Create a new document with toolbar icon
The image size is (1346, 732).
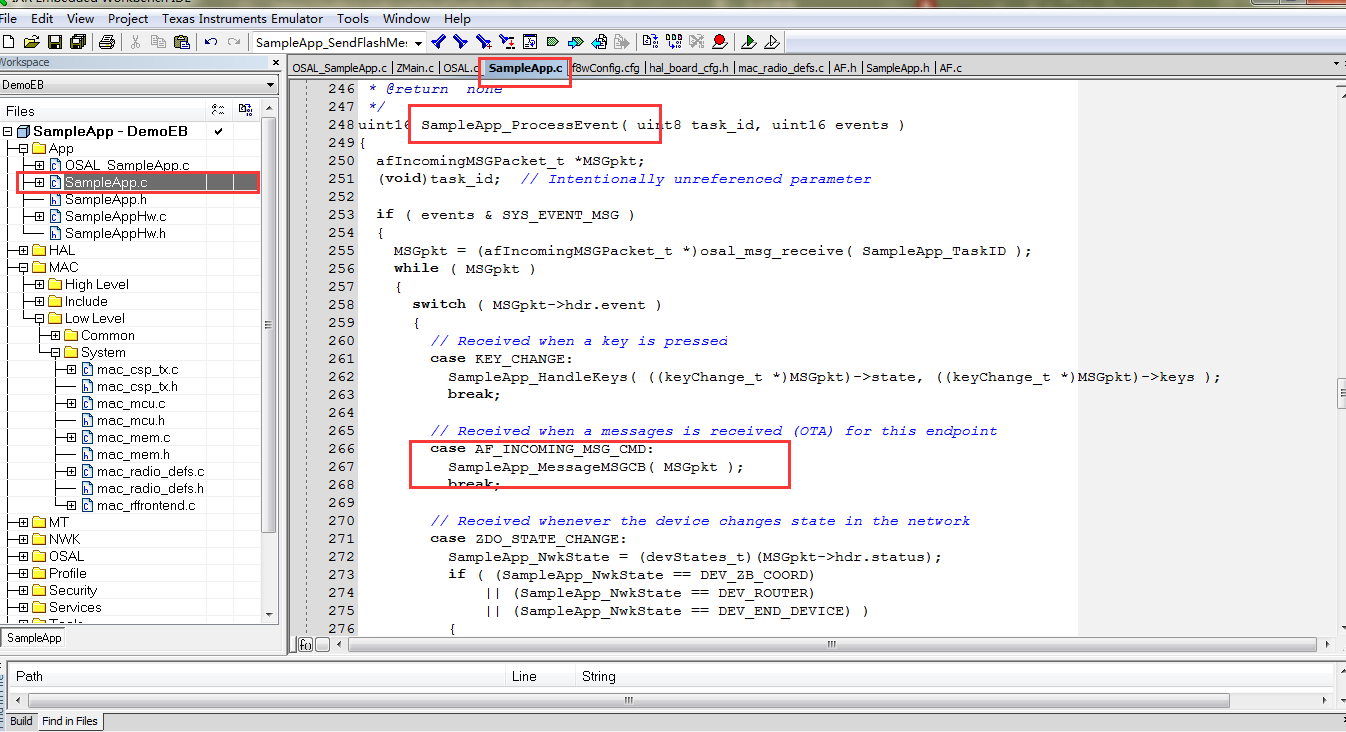pos(10,42)
